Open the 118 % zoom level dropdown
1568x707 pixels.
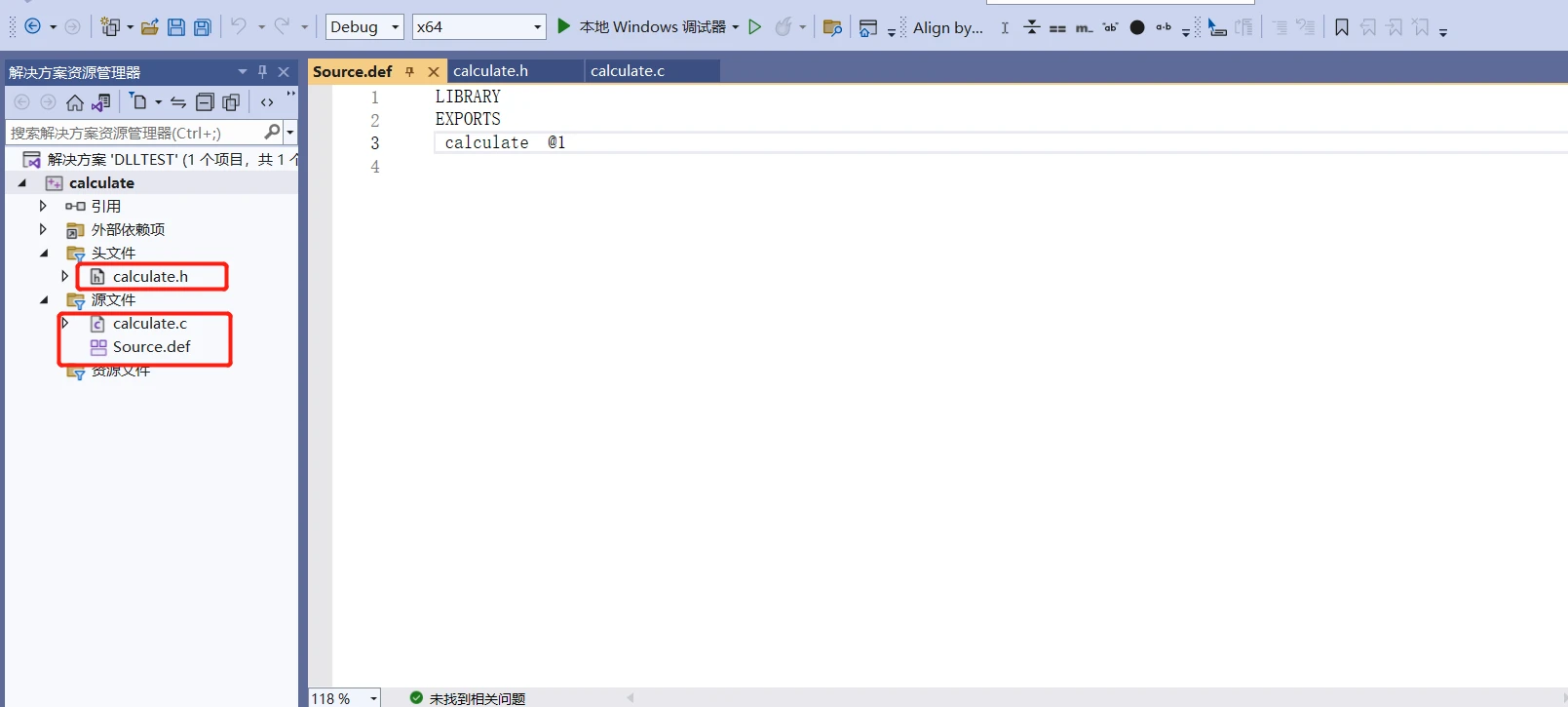coord(373,698)
